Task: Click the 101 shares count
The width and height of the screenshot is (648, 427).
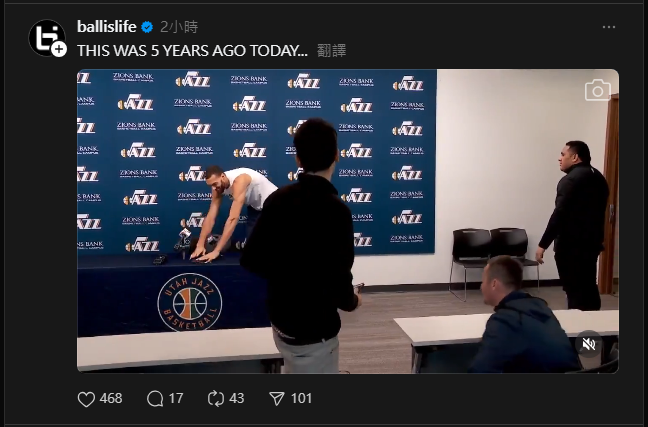Action: pos(301,398)
